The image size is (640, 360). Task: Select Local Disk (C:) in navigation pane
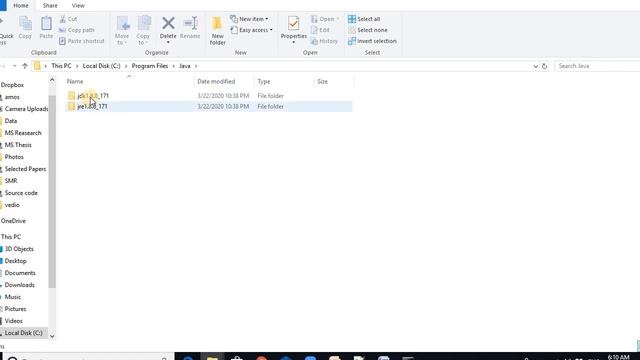pyautogui.click(x=23, y=333)
